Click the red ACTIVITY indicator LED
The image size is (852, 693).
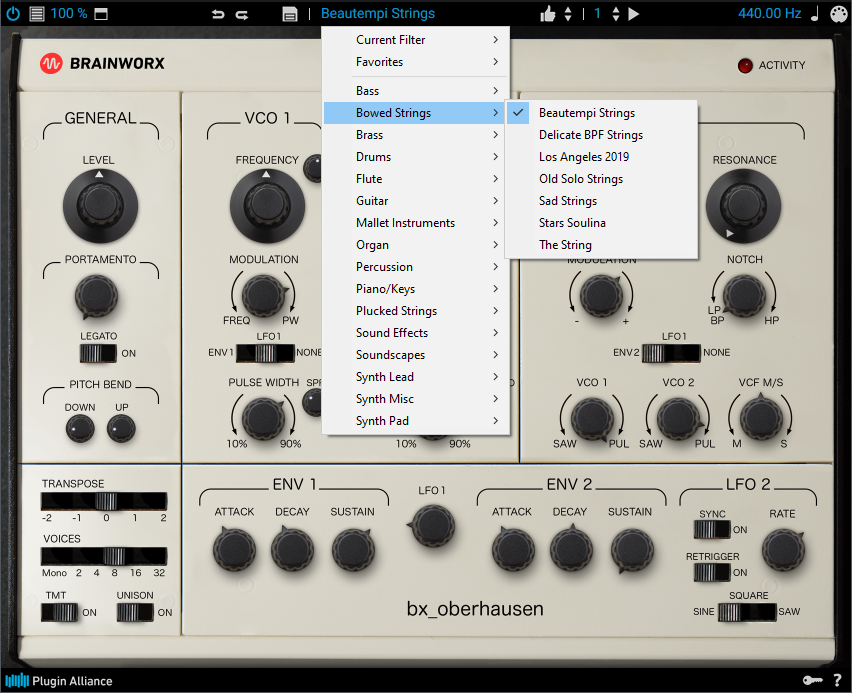coord(745,65)
